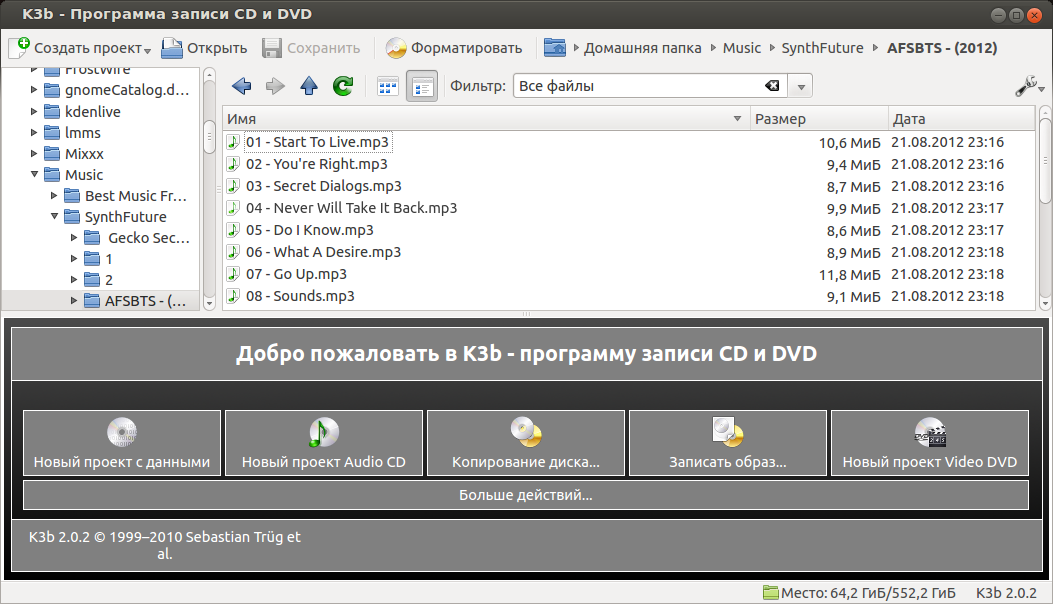The width and height of the screenshot is (1053, 604).
Task: Collapse the SynthFuture folder
Action: pos(54,216)
